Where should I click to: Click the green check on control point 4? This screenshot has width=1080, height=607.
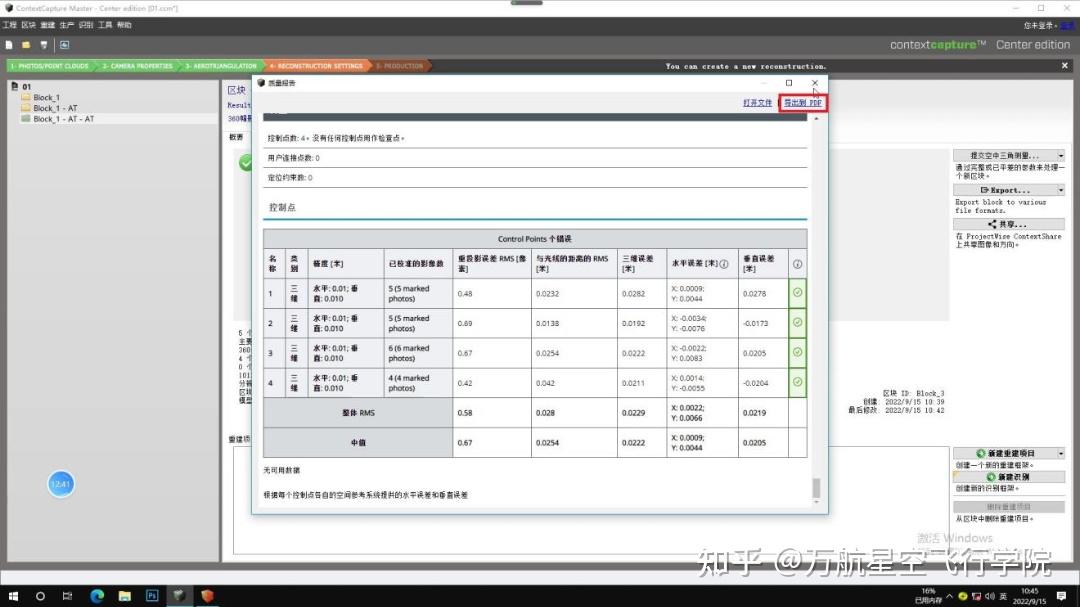797,381
